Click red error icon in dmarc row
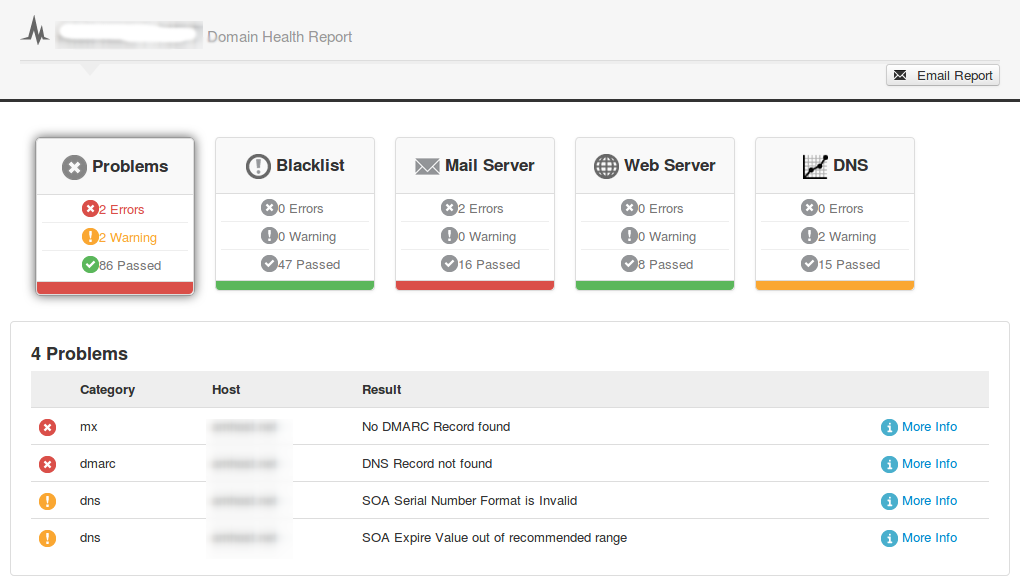 (x=47, y=464)
